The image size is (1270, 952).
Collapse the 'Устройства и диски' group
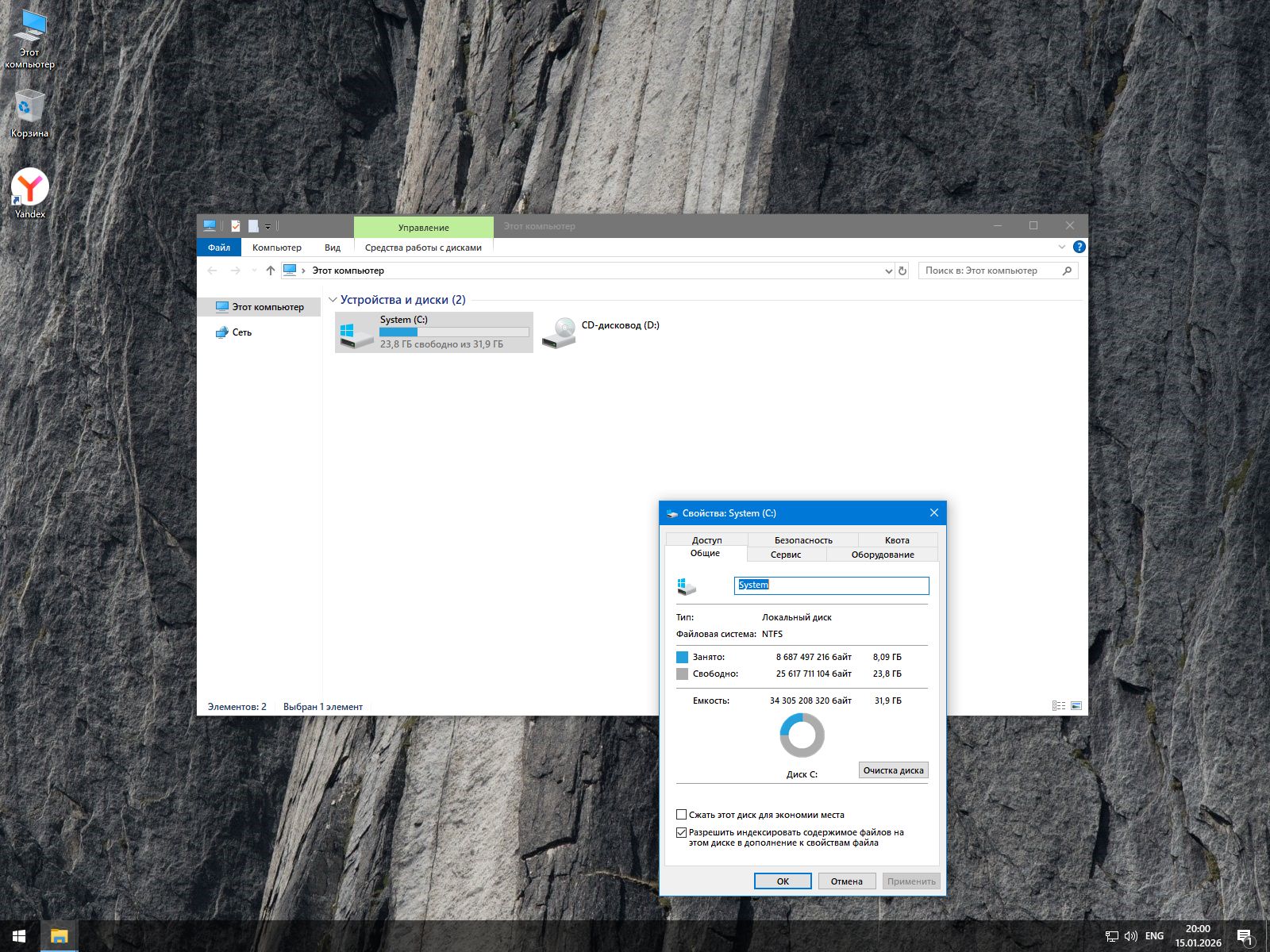click(333, 300)
